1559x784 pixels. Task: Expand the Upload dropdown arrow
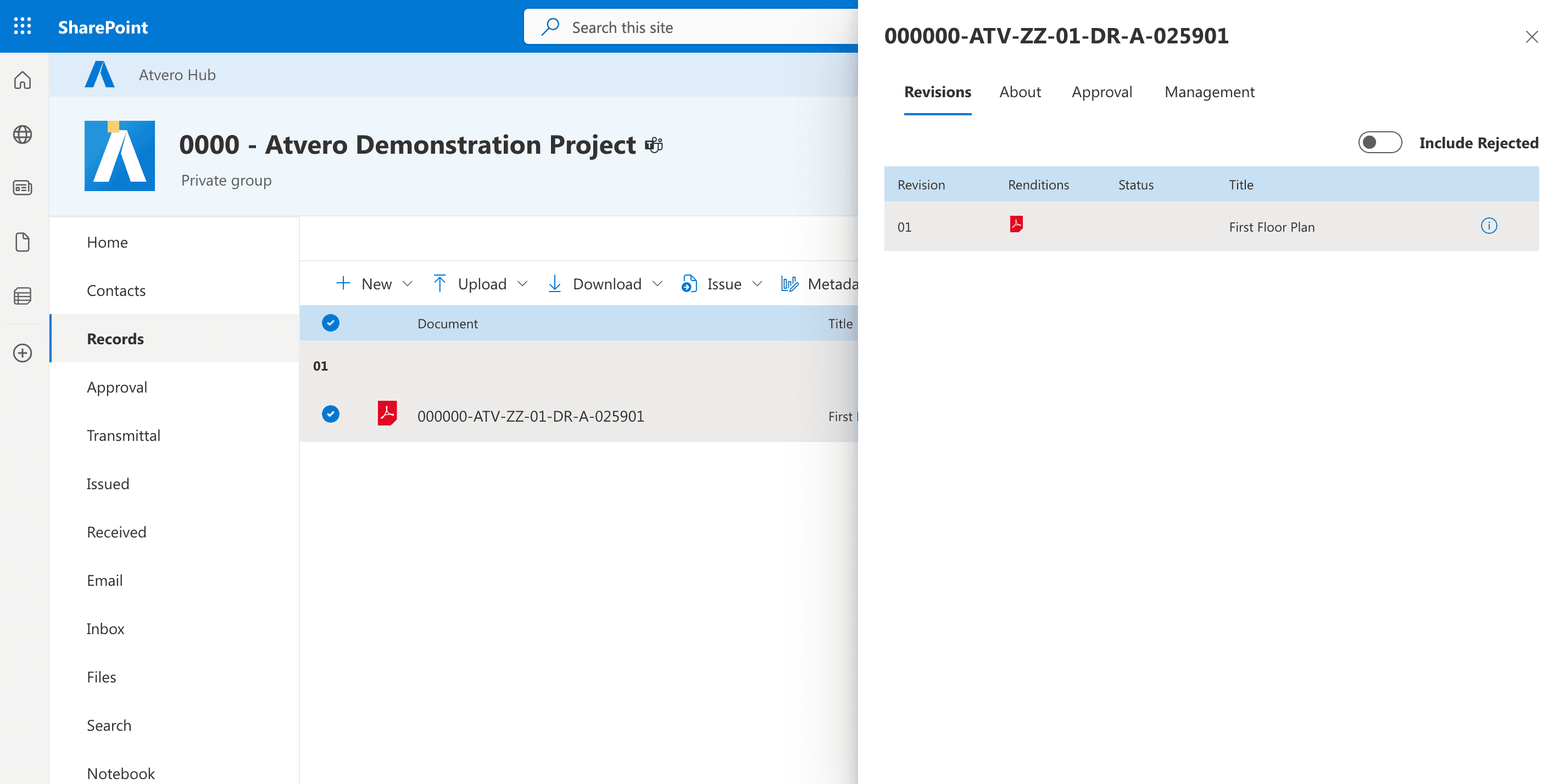[522, 284]
